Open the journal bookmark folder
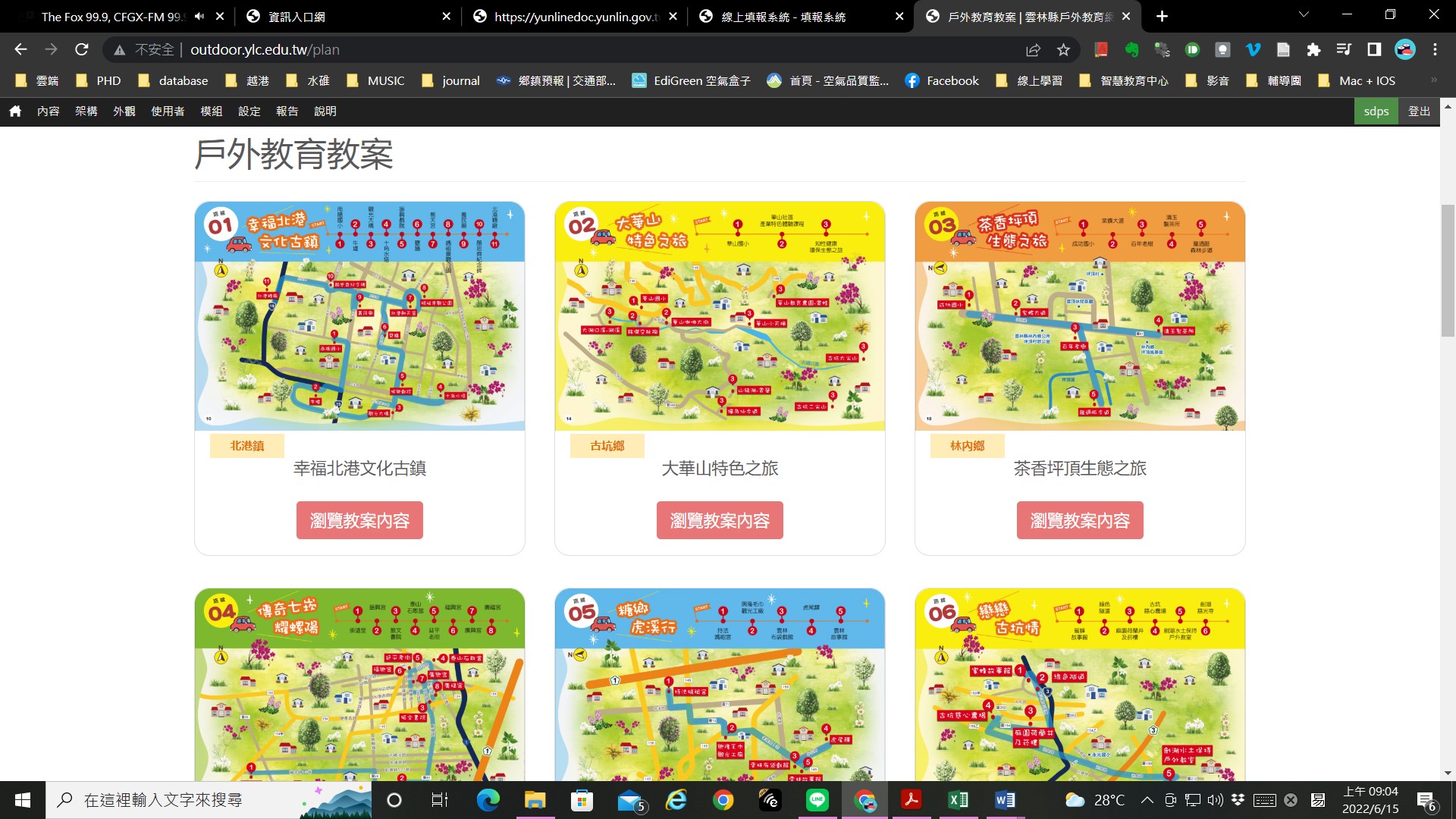The width and height of the screenshot is (1456, 819). click(x=450, y=80)
